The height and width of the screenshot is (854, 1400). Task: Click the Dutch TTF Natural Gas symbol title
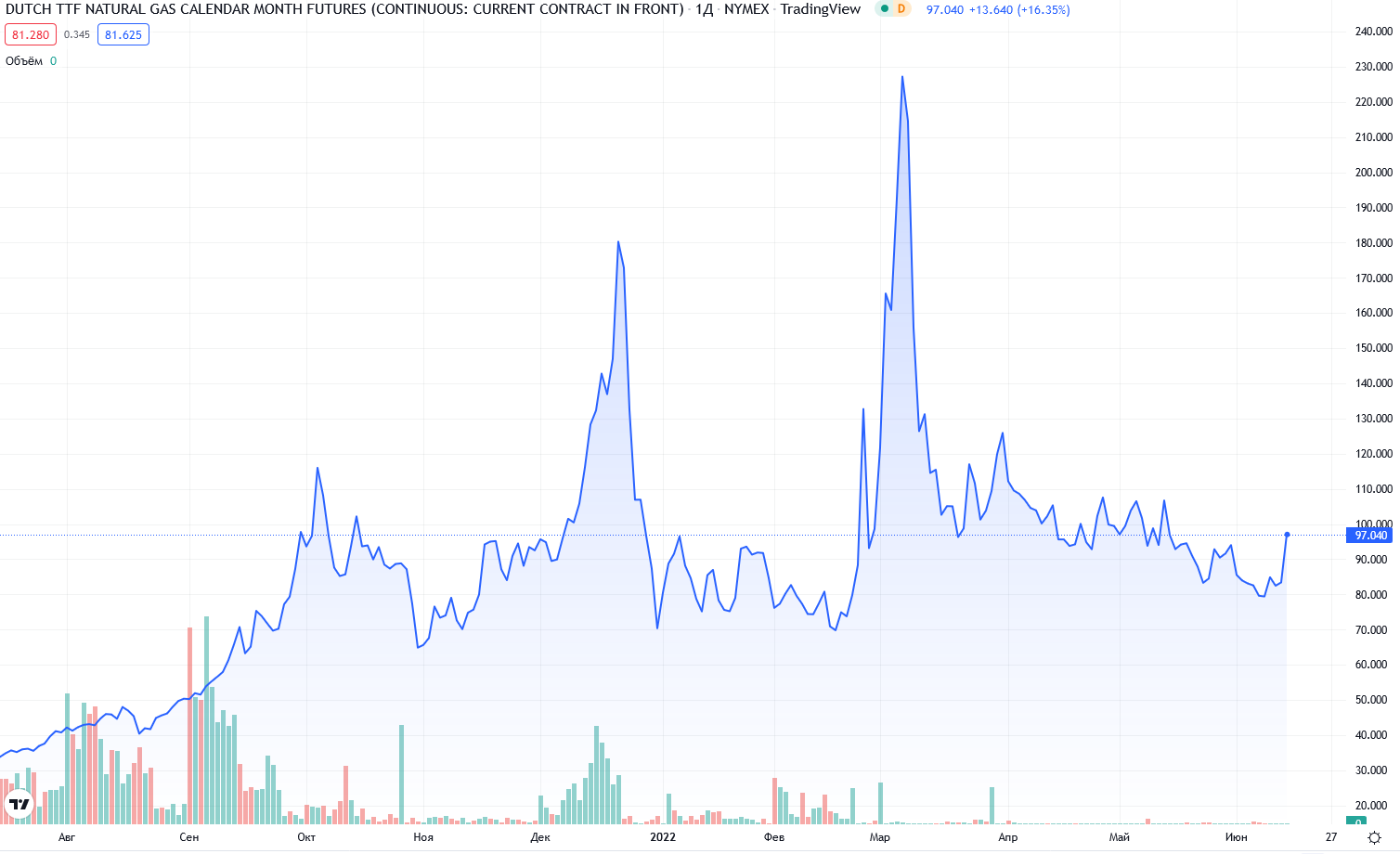(344, 9)
